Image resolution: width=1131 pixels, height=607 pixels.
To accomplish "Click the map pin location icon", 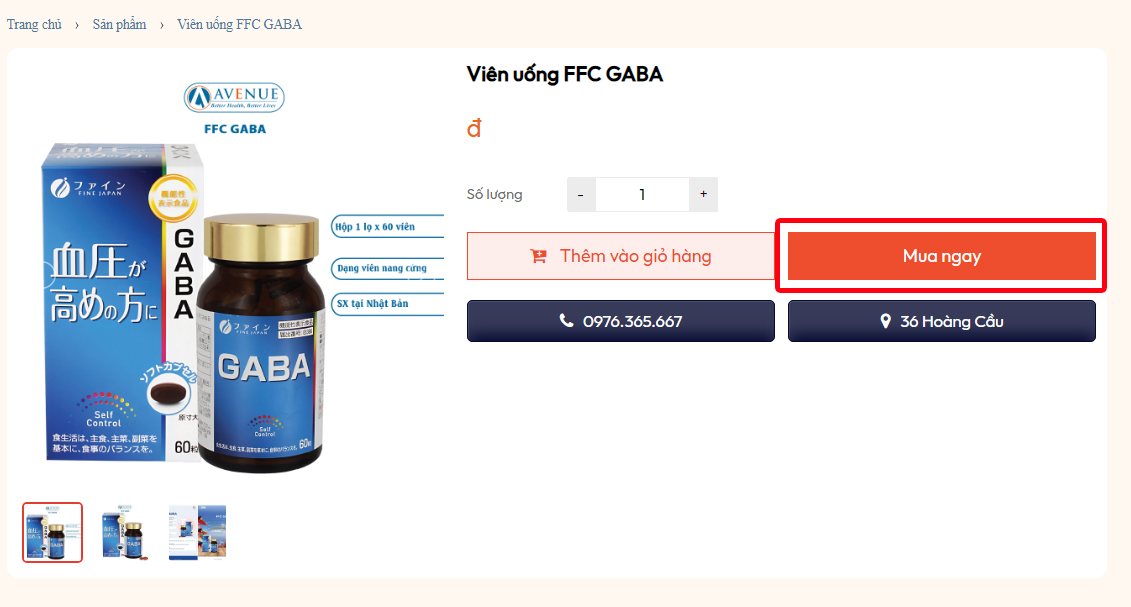I will (885, 322).
